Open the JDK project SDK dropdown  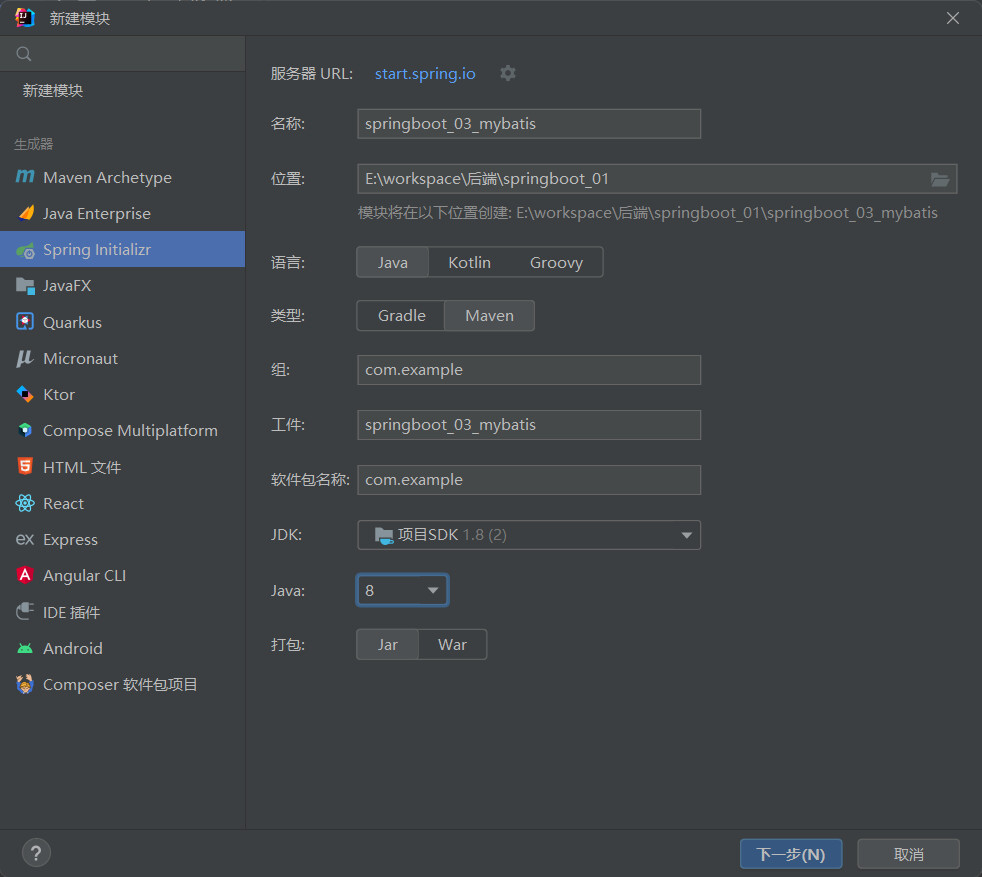pyautogui.click(x=529, y=535)
